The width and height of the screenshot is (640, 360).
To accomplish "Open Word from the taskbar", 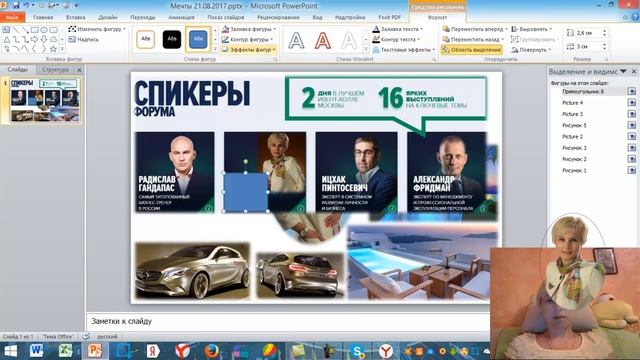I will pos(36,351).
